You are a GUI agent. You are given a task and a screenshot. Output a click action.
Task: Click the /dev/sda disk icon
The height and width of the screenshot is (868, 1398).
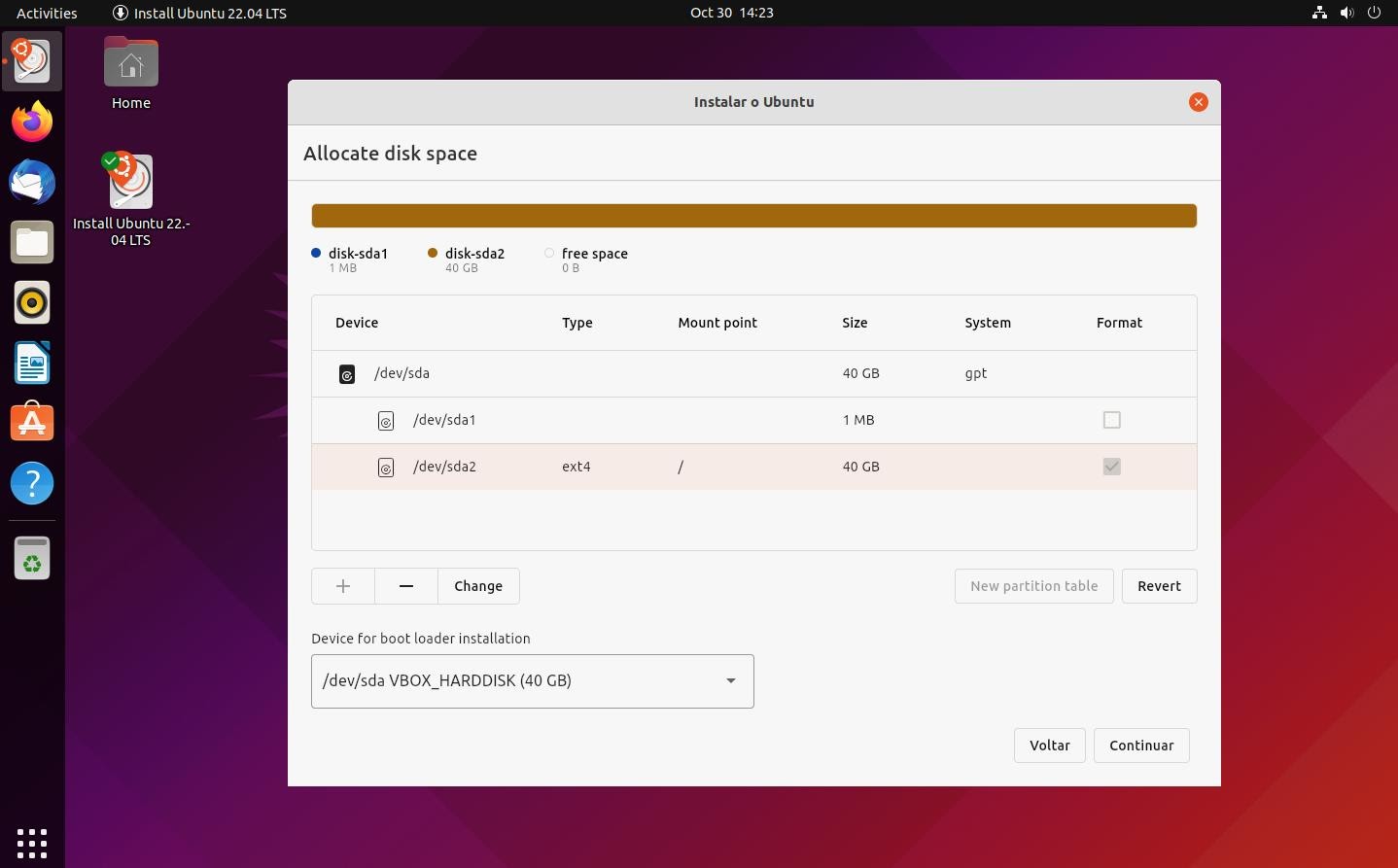click(x=347, y=374)
